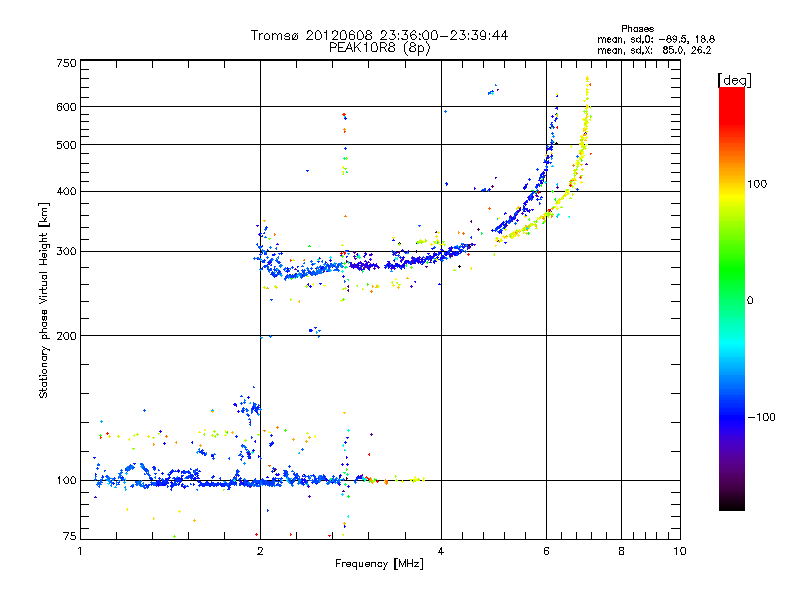Click the colorbar '0' tick label

749,301
